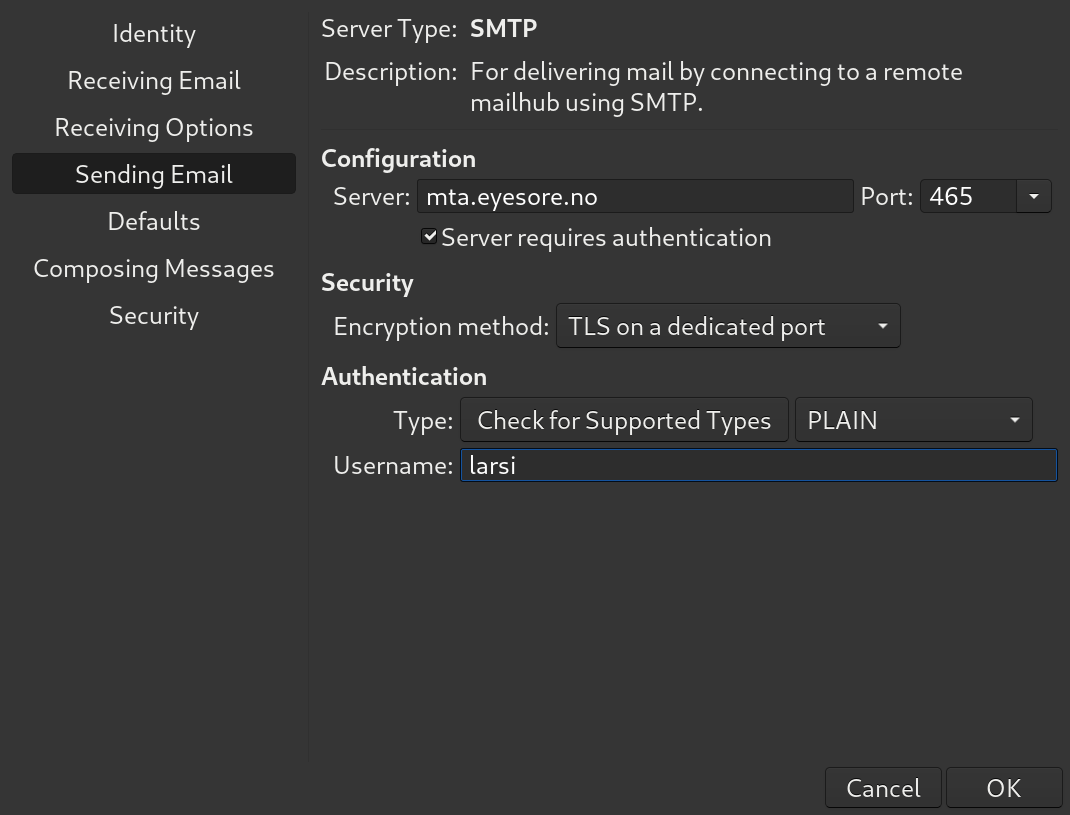
Task: Click the Username field containing larsi
Action: point(759,465)
